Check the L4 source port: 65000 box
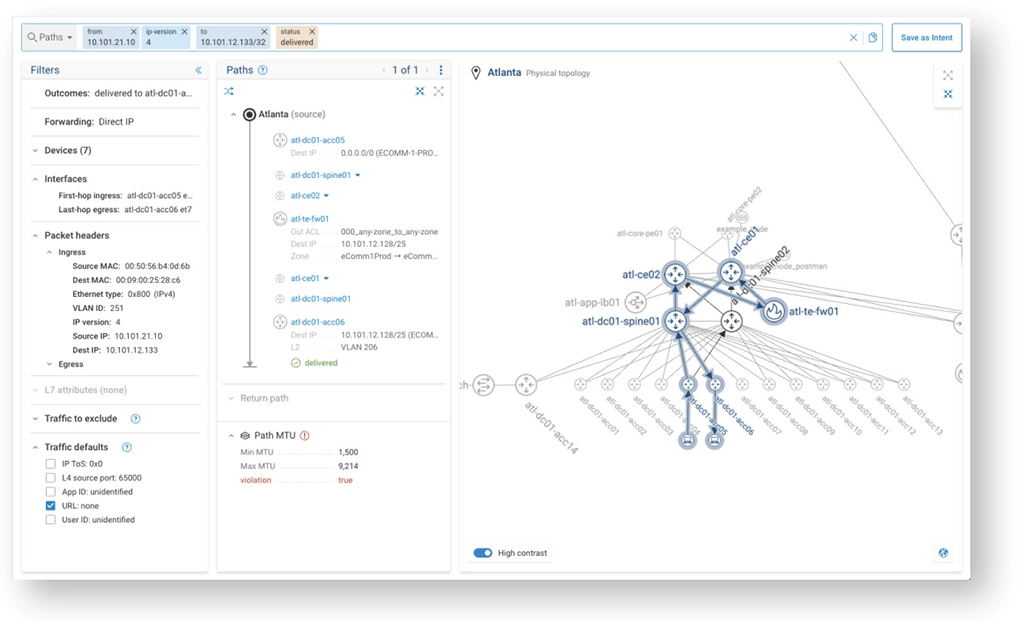Screen dimensions: 1024x622 (x=50, y=478)
